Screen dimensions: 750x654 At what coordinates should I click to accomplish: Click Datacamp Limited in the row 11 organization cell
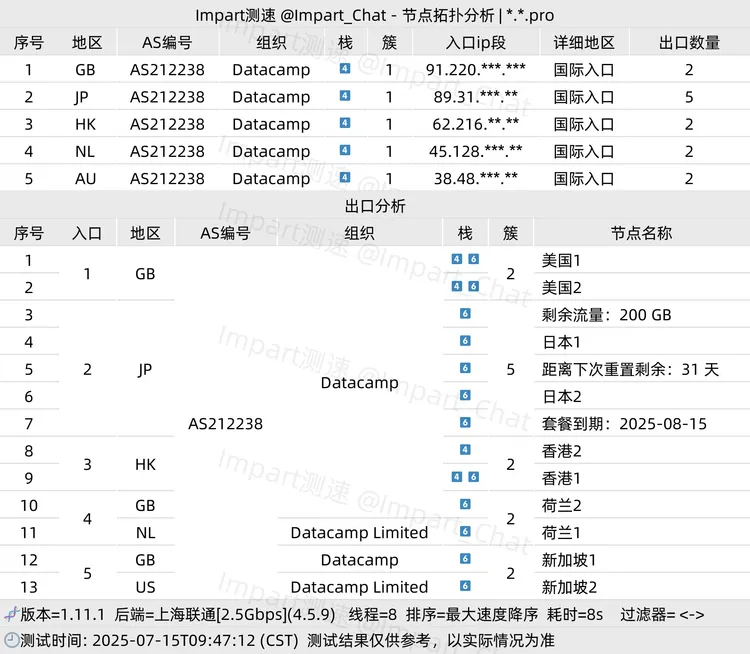(x=359, y=532)
